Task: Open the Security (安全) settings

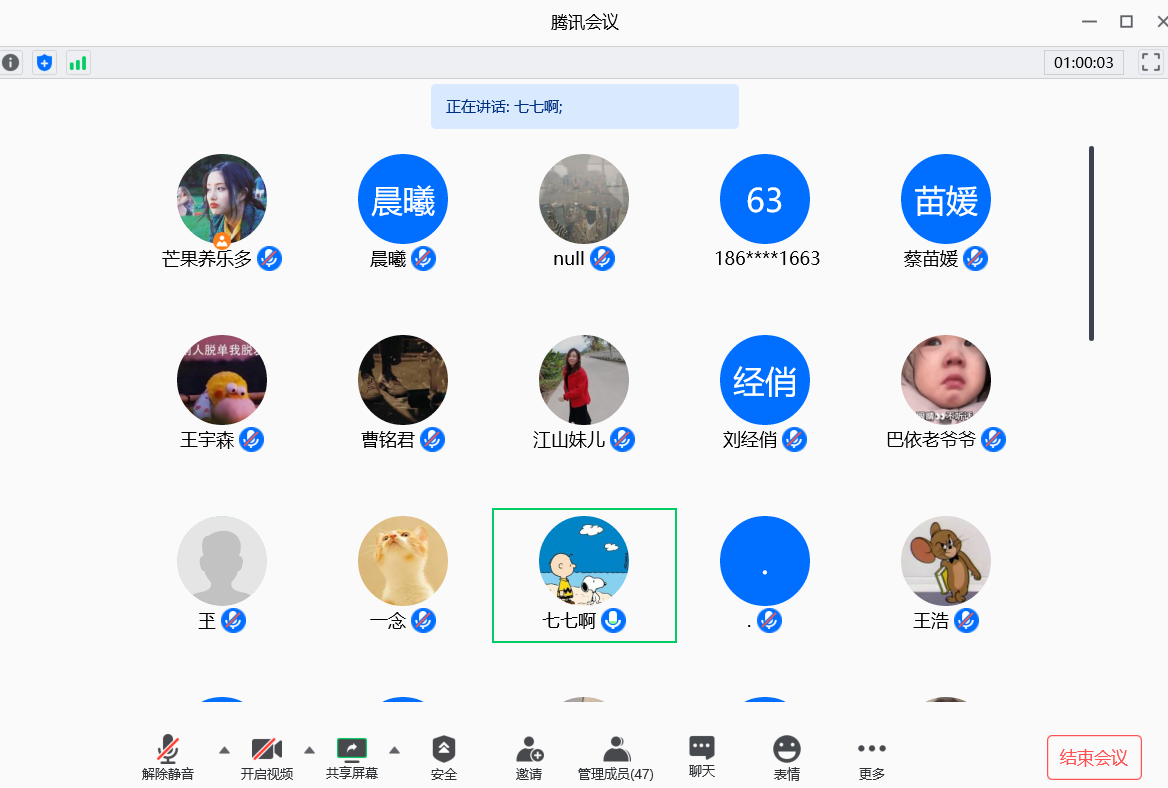Action: (444, 758)
